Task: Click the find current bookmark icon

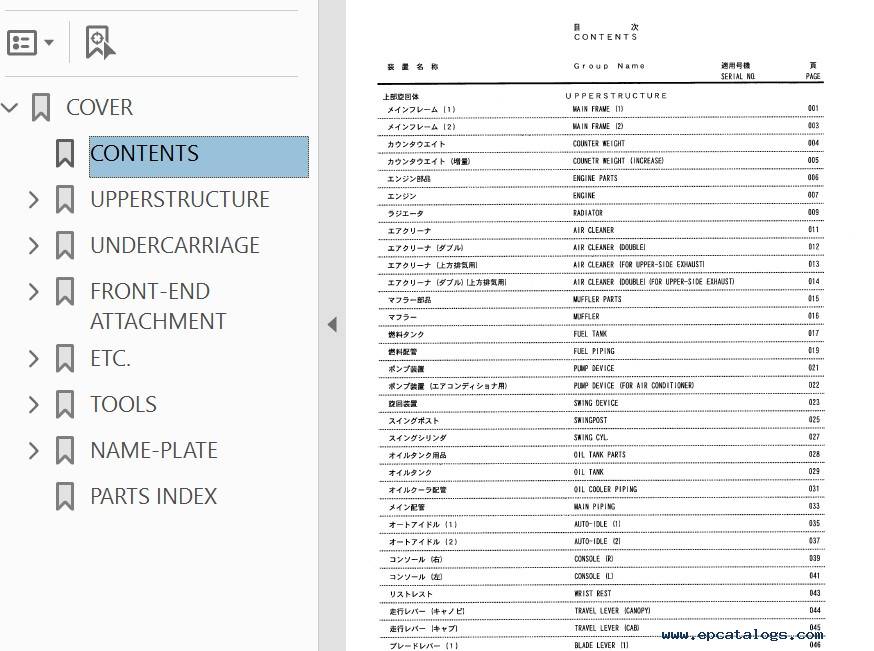Action: (100, 42)
